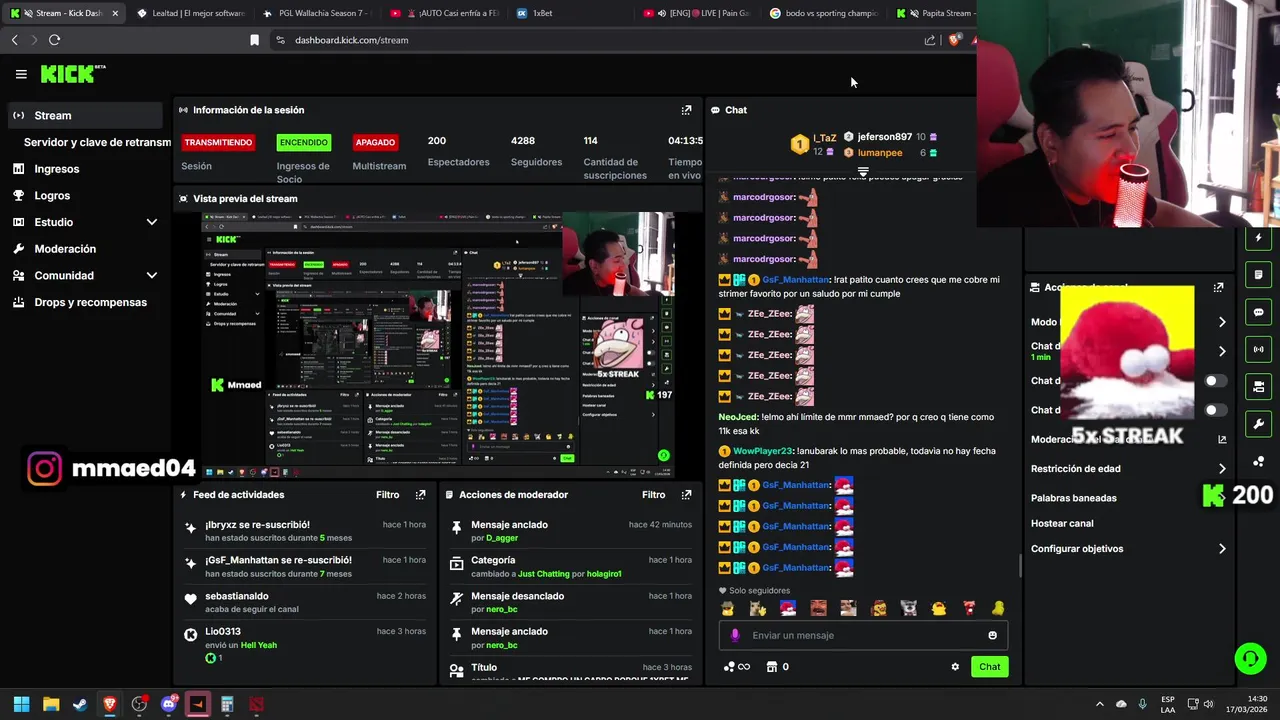Open the Windows Start menu
The image size is (1280, 720).
[21, 704]
